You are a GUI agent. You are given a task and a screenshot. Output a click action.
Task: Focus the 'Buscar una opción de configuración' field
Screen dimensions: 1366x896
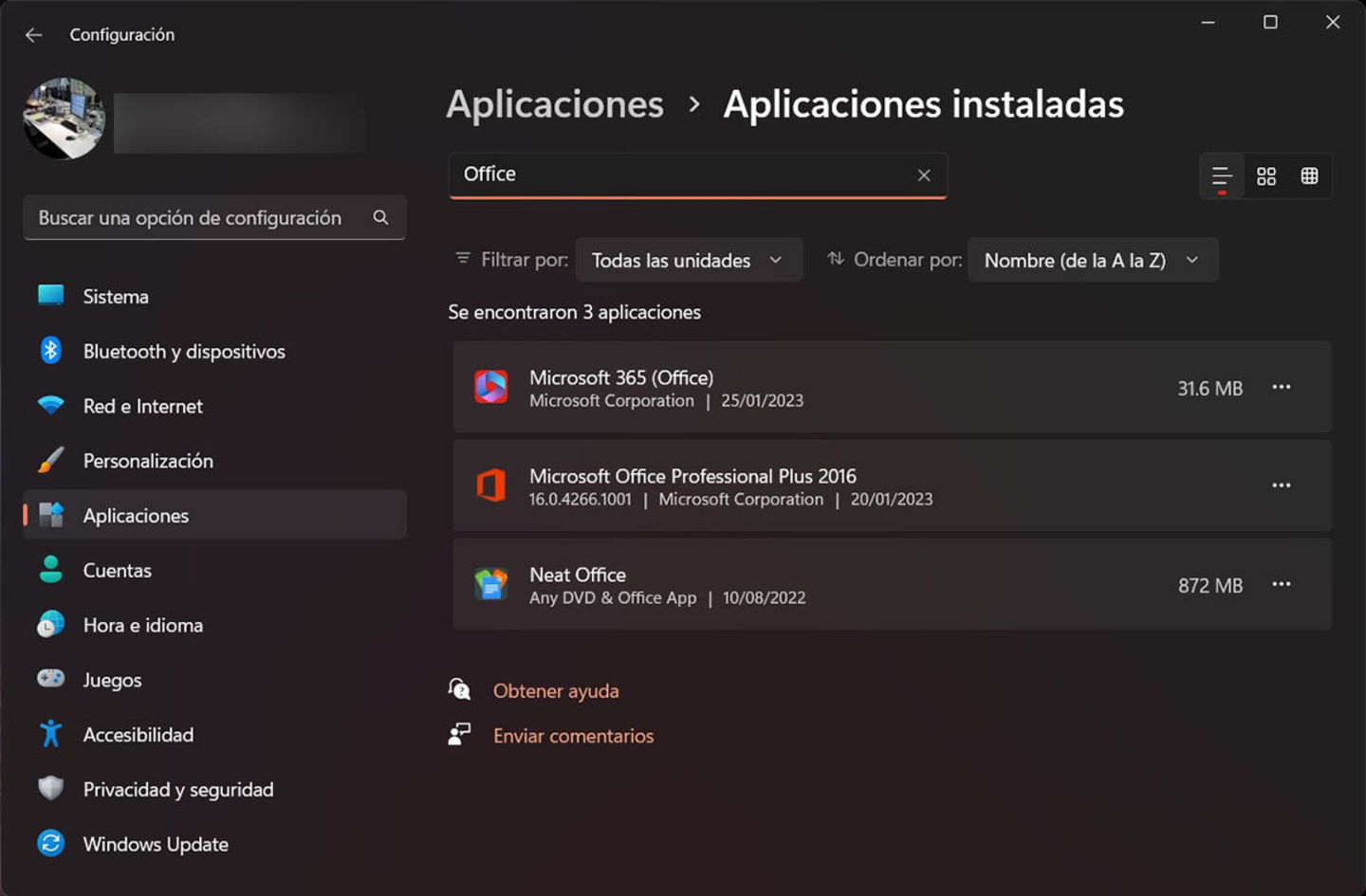[214, 217]
